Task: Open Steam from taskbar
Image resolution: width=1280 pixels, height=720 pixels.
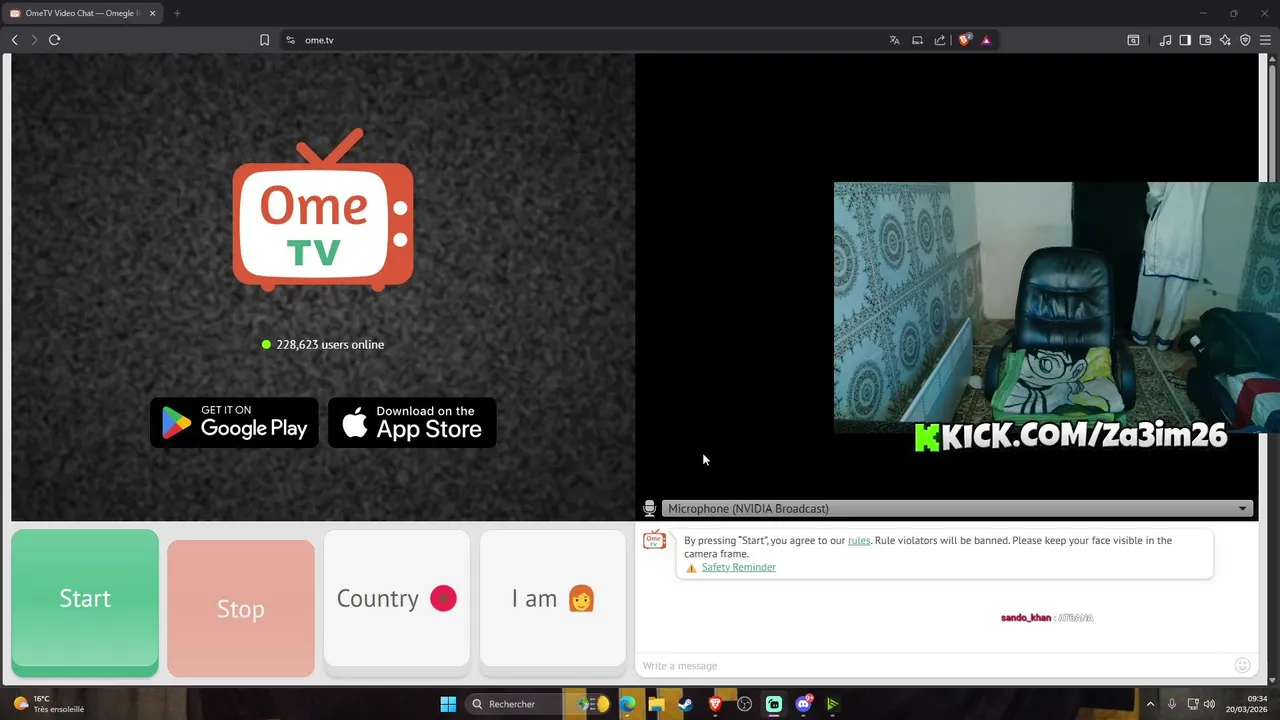Action: 685,704
